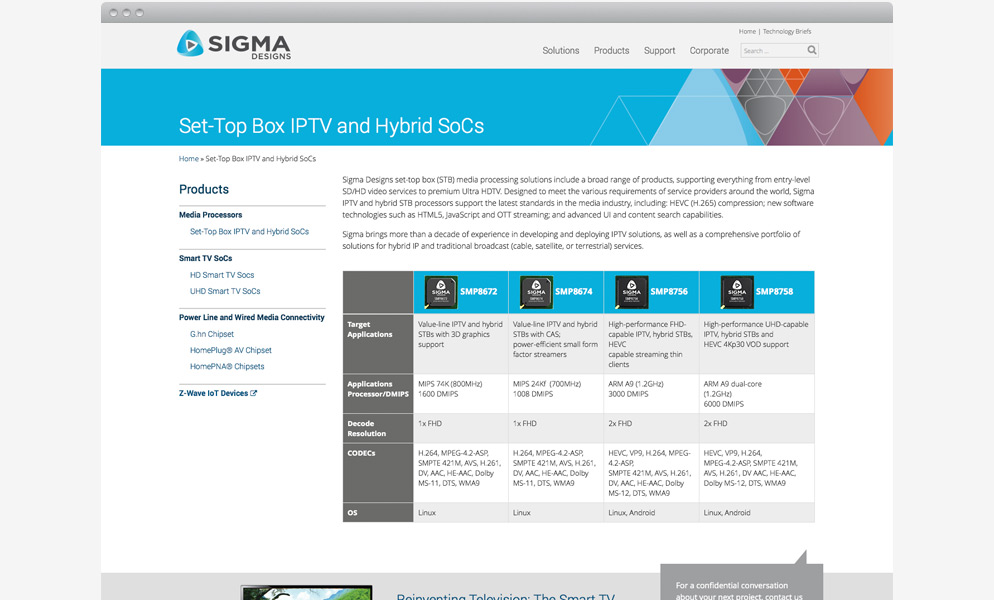Click the 'Linux, Android' cell under SMP8756

pyautogui.click(x=651, y=512)
